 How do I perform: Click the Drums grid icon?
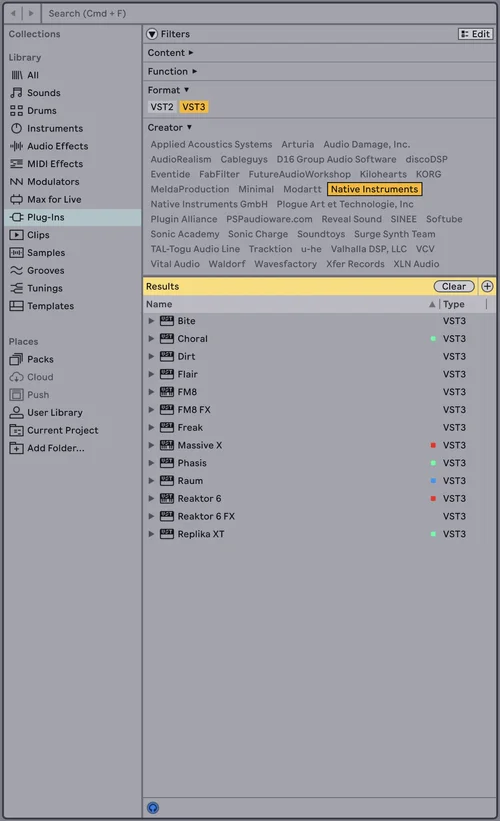pos(17,111)
